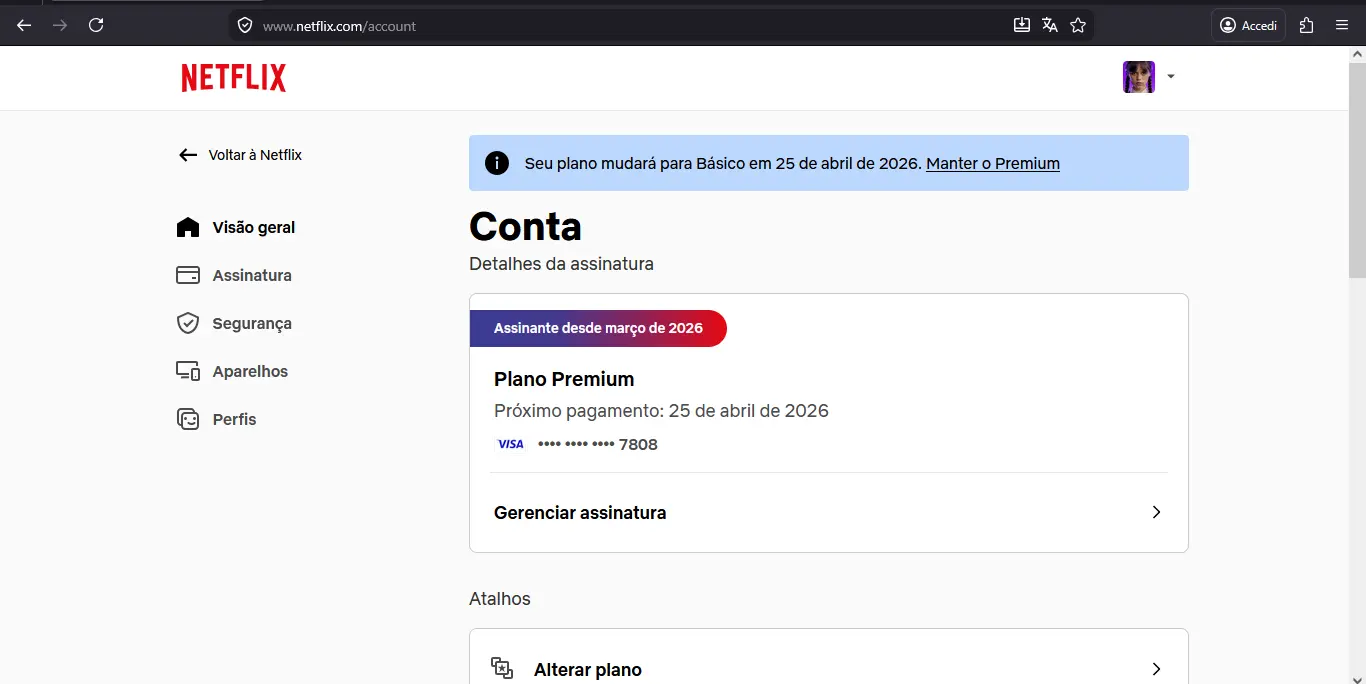Click the info icon in blue banner
Screen dimensions: 1366x684
pos(497,163)
